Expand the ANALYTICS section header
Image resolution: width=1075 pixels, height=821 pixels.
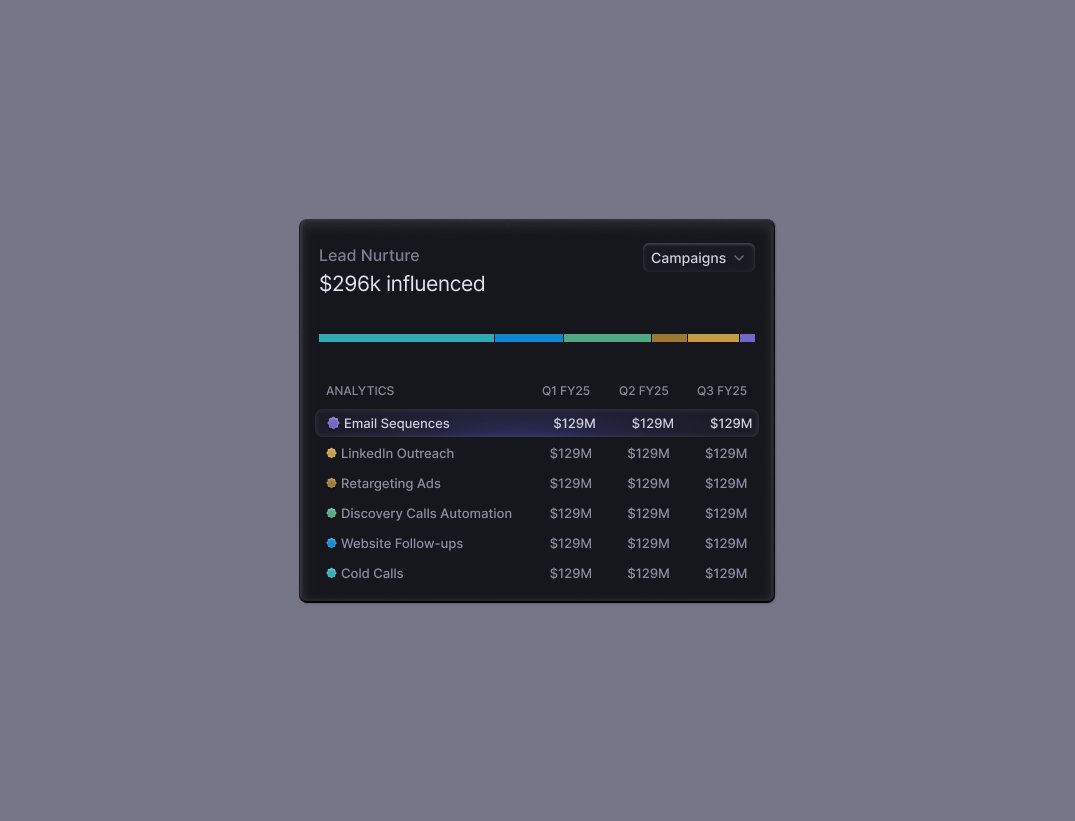[x=359, y=391]
